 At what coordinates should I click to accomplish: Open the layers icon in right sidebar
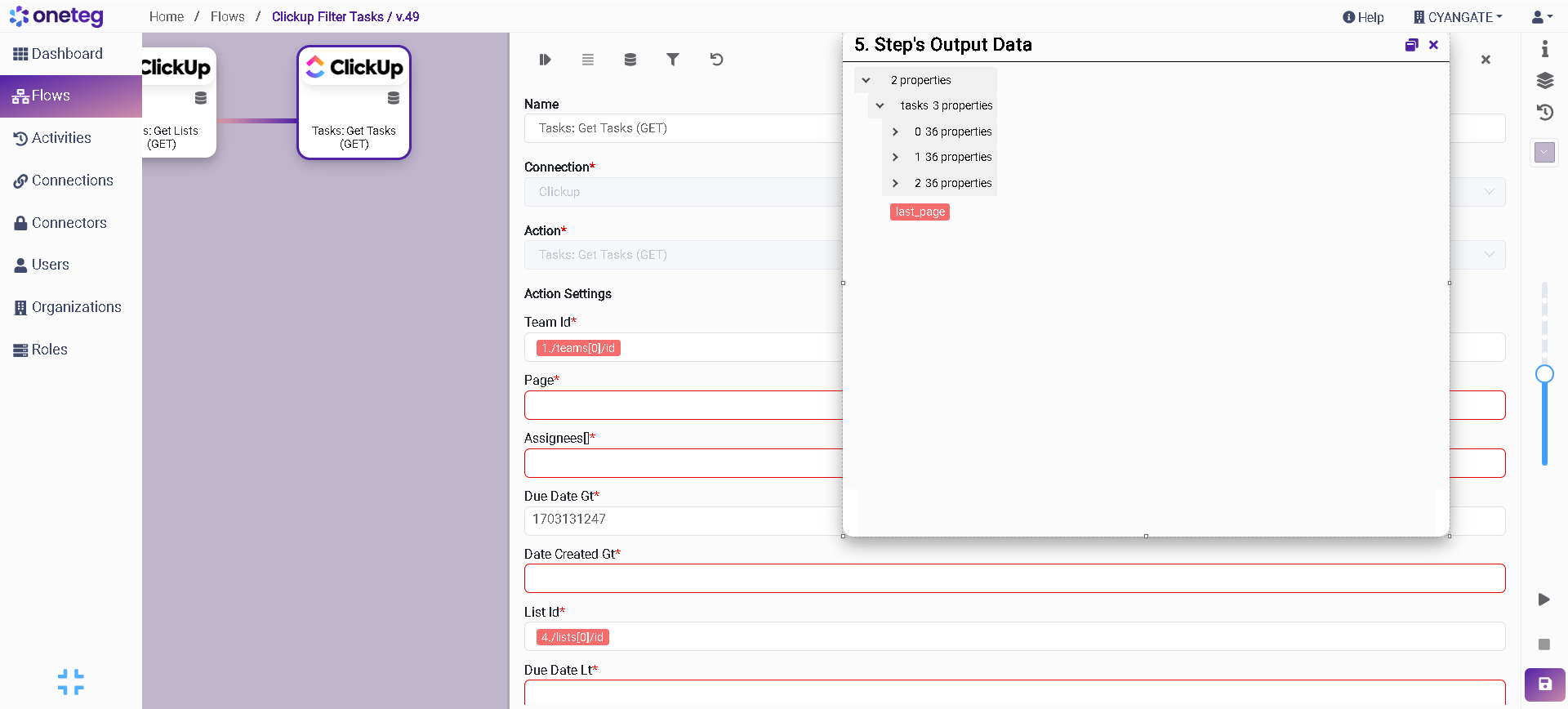point(1544,80)
